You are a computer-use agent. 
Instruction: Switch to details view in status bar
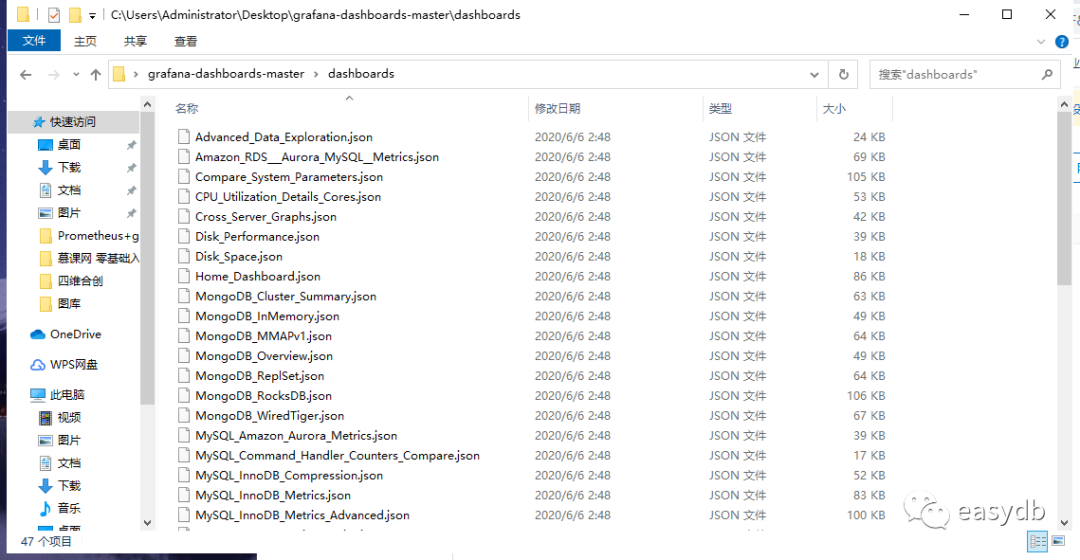tap(1039, 541)
